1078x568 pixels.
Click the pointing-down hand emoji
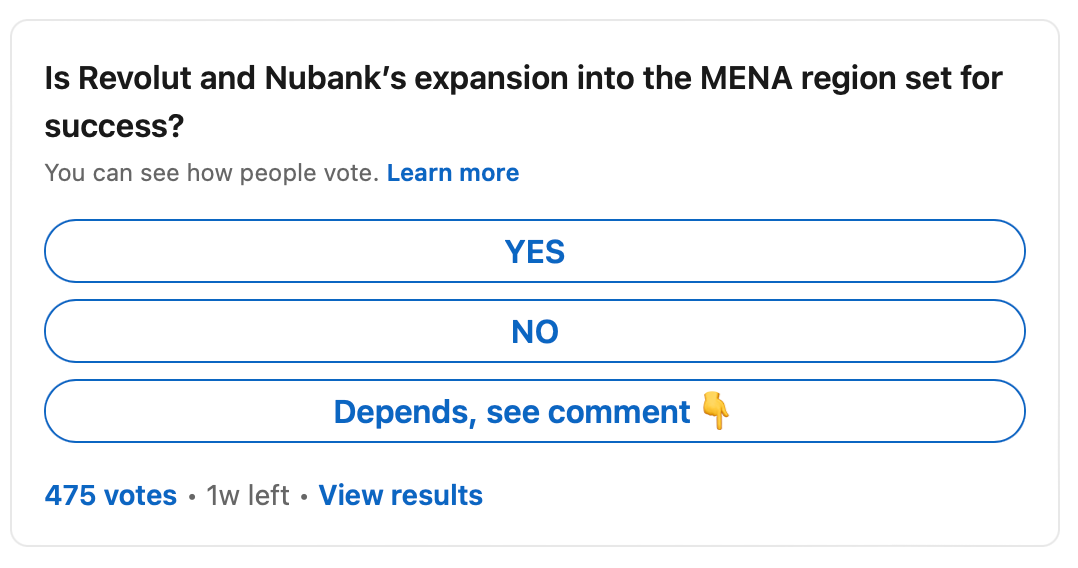pos(715,411)
